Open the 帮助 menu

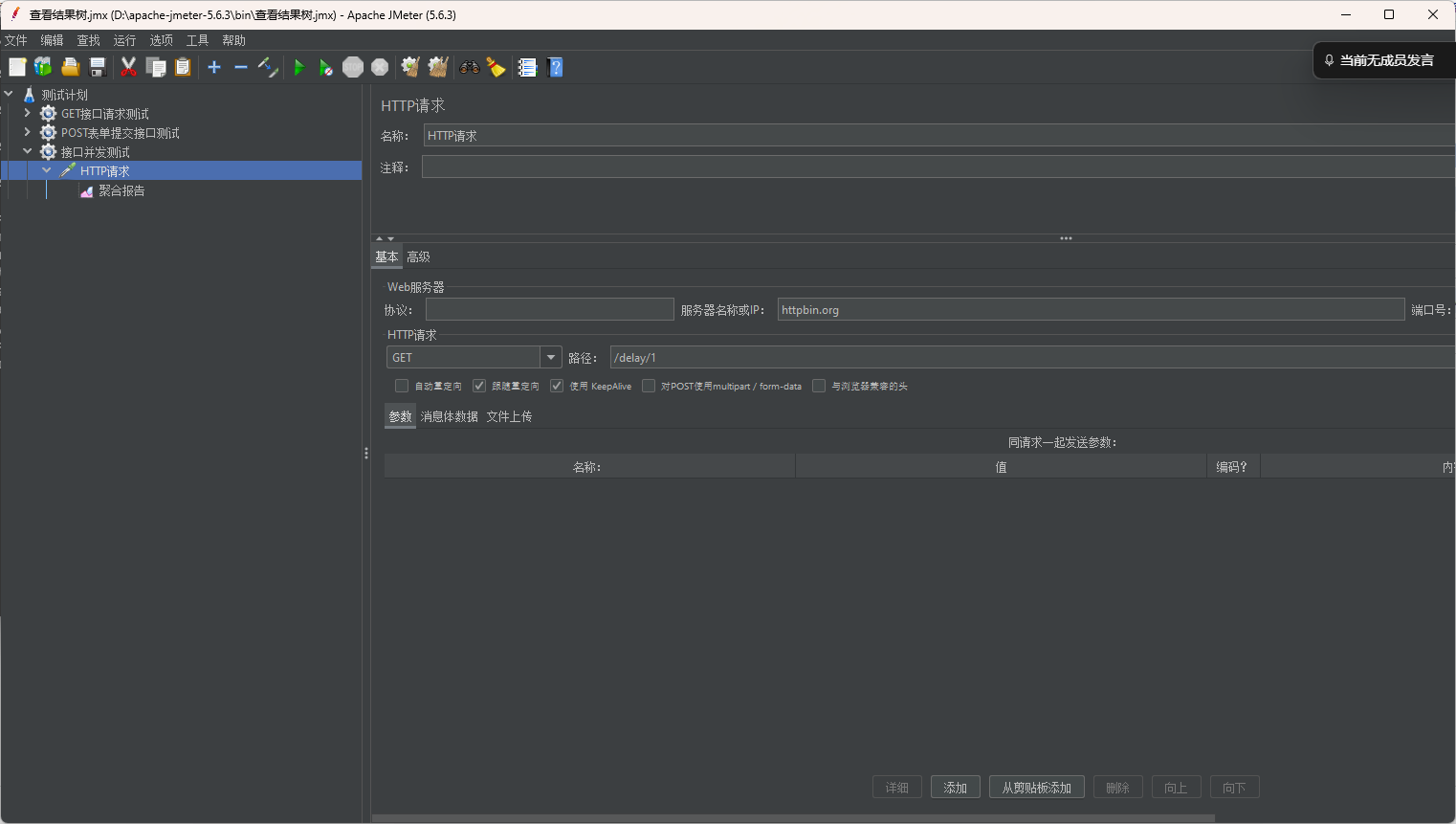pyautogui.click(x=233, y=40)
